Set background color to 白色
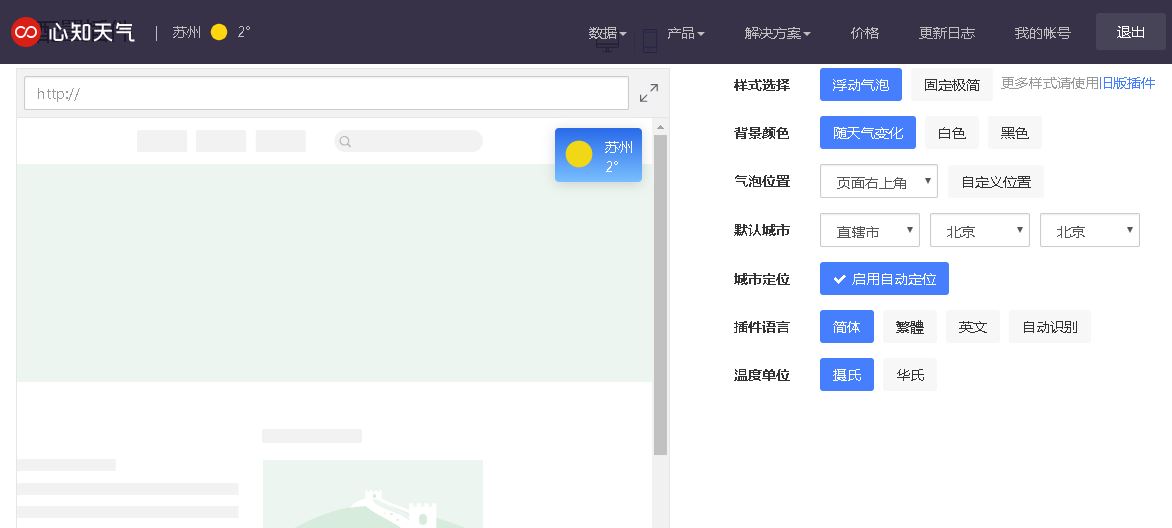This screenshot has height=528, width=1172. tap(952, 133)
